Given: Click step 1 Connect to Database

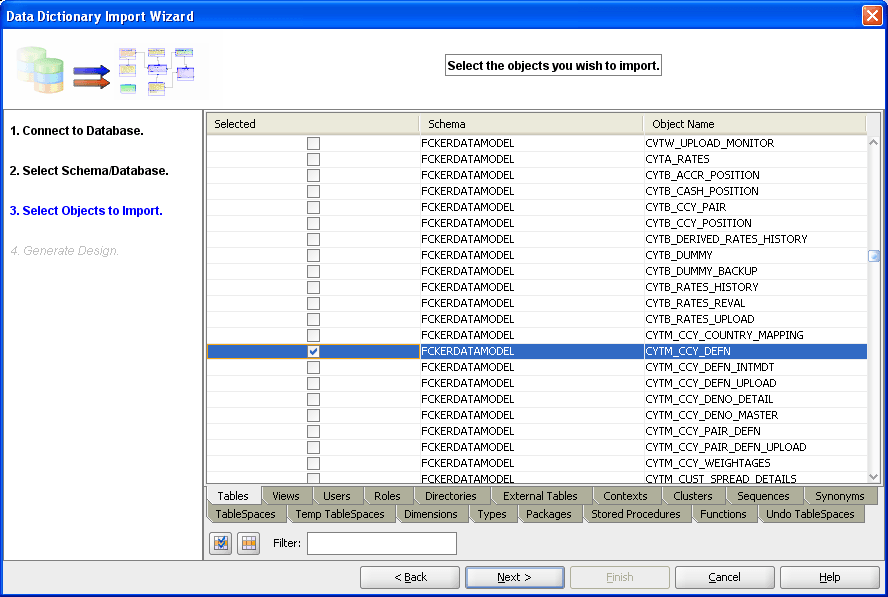Looking at the screenshot, I should 76,131.
